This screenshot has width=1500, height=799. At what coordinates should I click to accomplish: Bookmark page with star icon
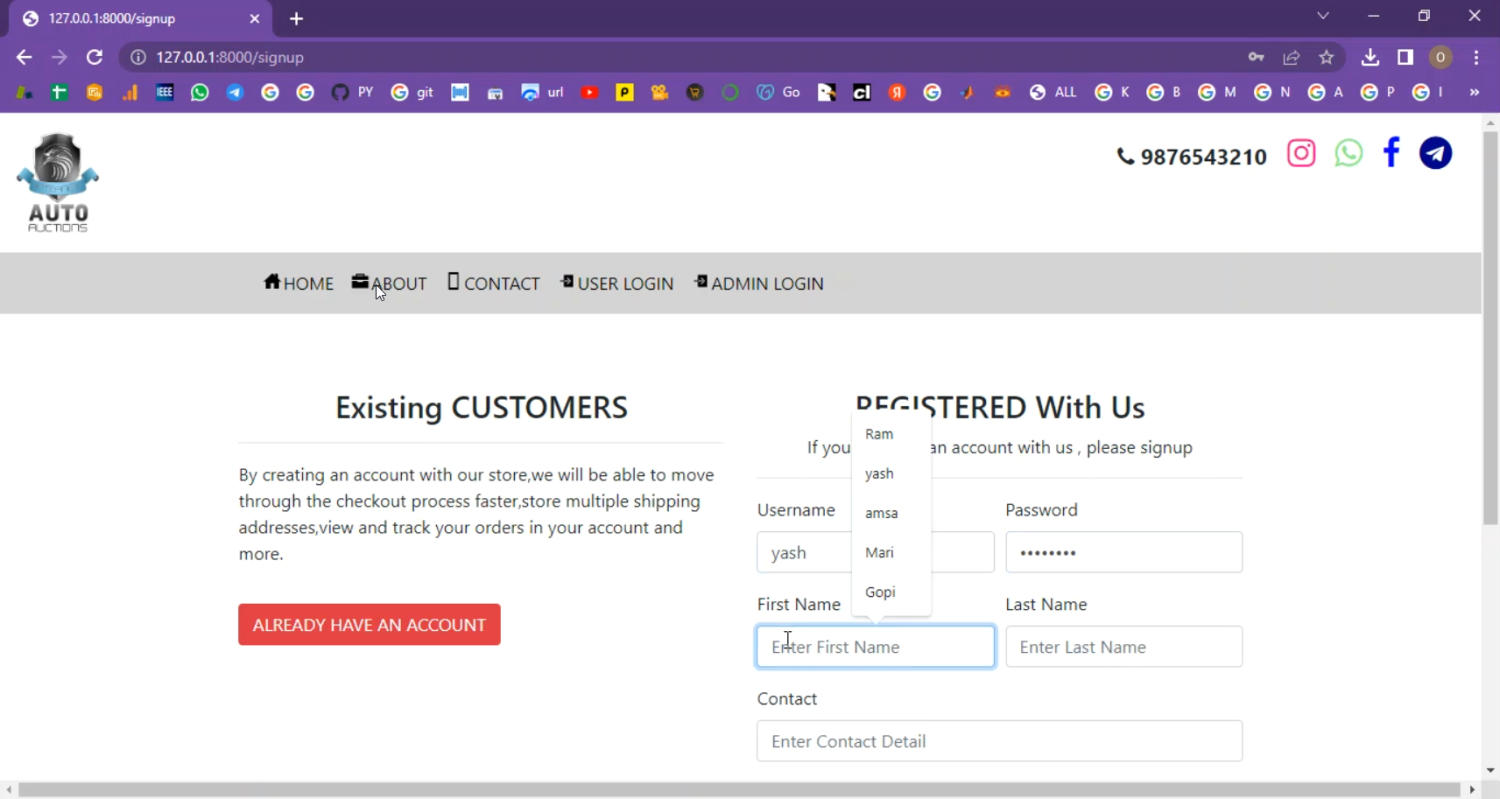point(1326,57)
